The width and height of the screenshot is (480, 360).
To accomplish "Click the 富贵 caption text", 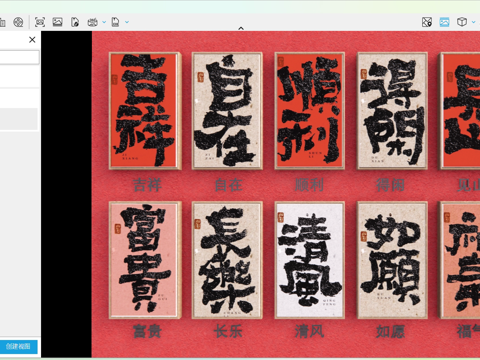I will tap(147, 331).
